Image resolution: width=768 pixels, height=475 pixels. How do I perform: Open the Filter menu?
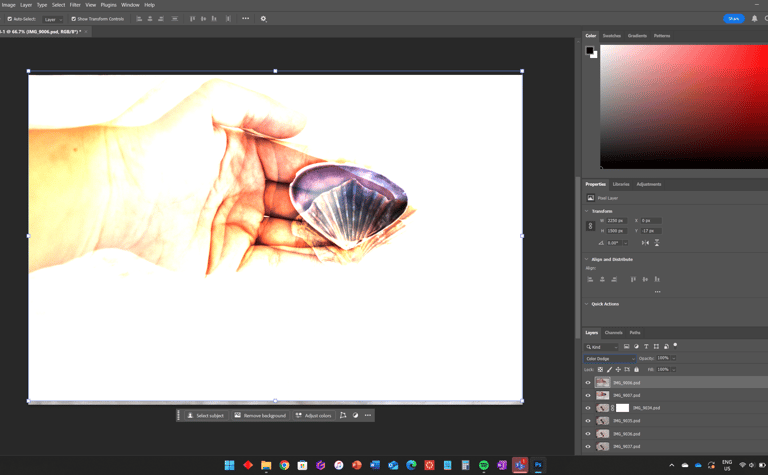75,5
